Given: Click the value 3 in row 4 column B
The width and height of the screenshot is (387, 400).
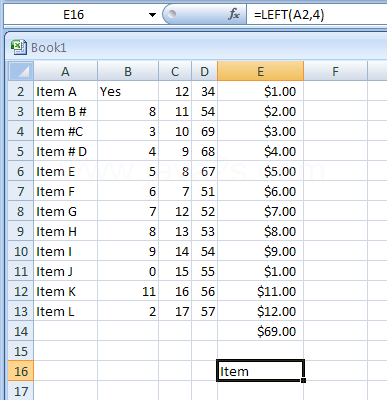Looking at the screenshot, I should pyautogui.click(x=128, y=131).
